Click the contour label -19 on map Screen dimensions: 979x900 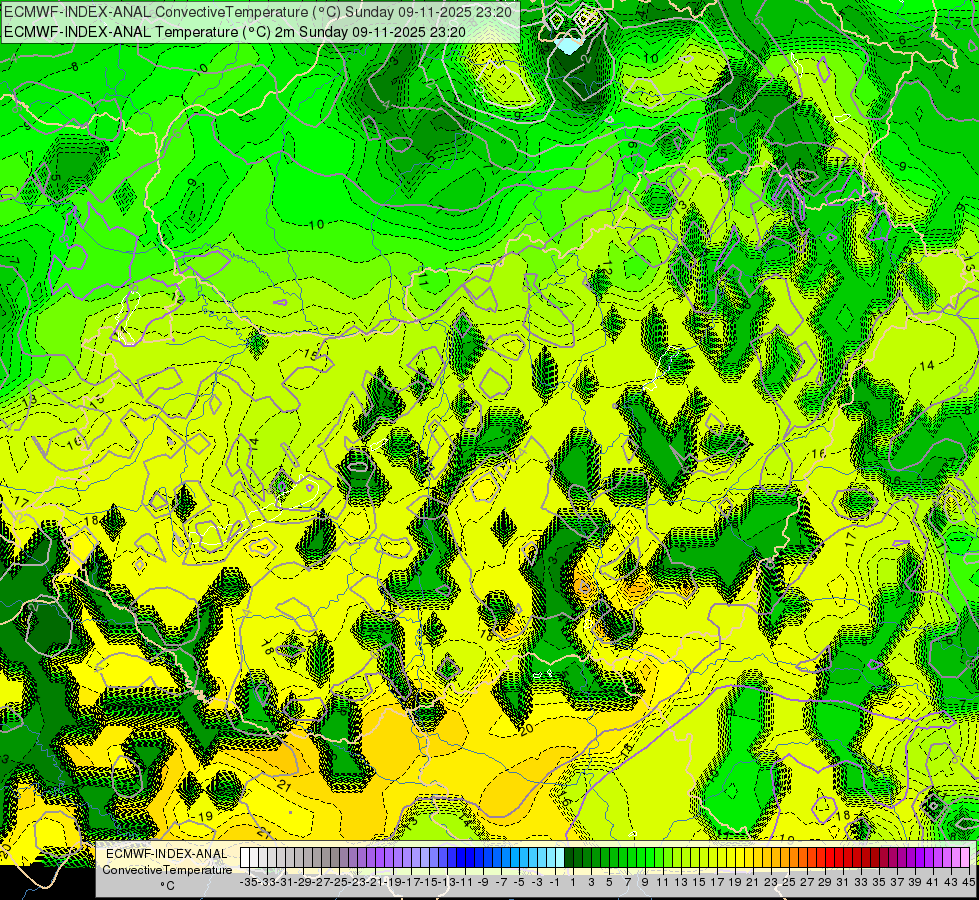coord(202,816)
